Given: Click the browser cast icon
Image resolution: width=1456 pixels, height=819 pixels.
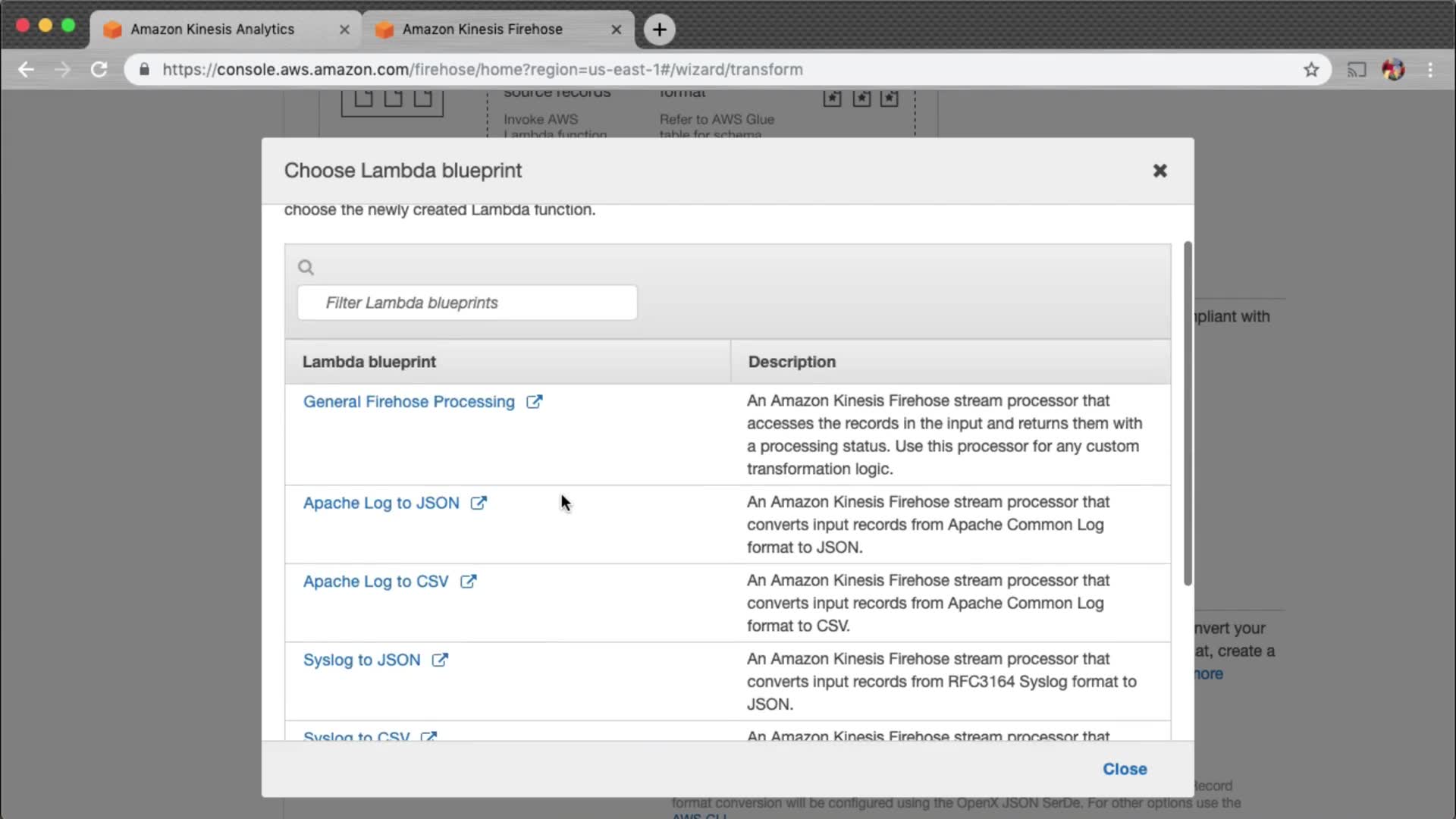Looking at the screenshot, I should tap(1356, 70).
